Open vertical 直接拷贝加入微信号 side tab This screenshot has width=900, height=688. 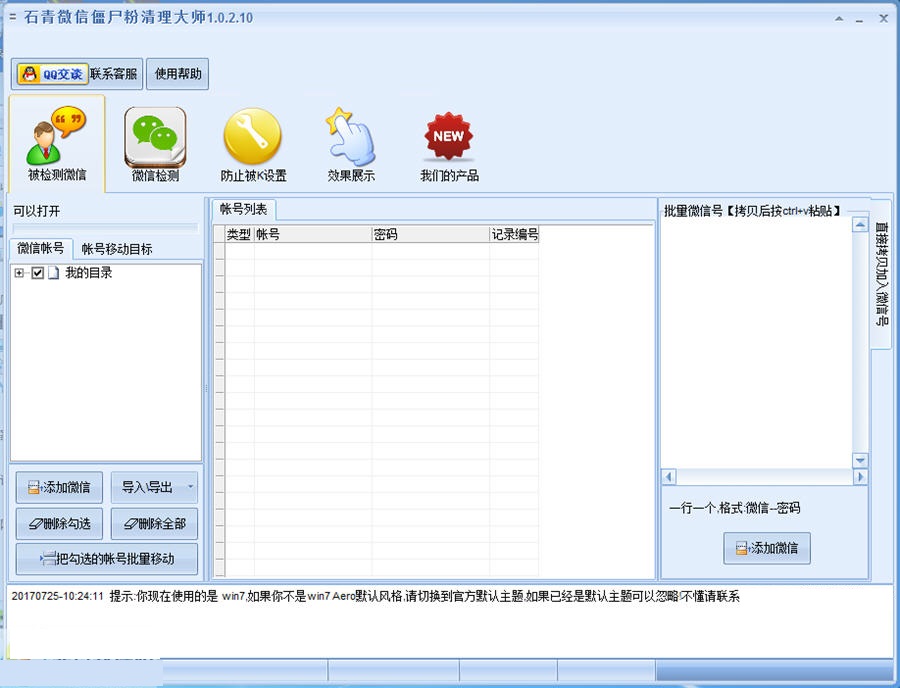[882, 274]
